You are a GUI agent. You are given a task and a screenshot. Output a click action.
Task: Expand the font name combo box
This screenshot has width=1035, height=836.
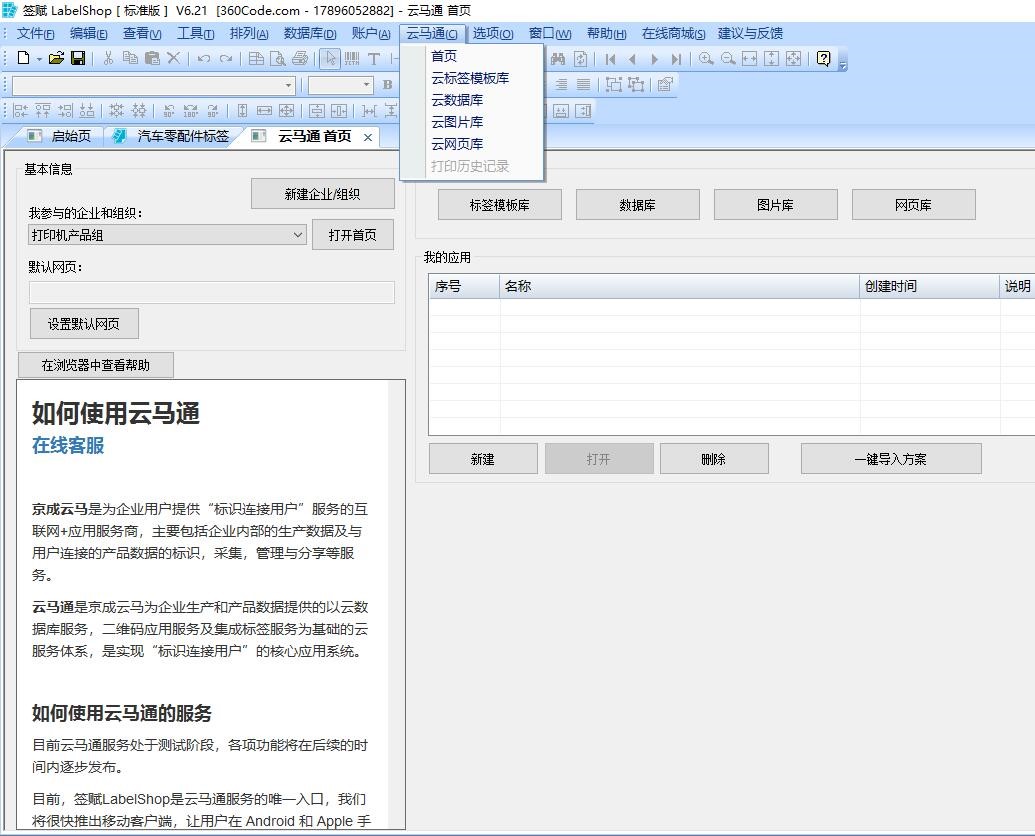coord(288,84)
